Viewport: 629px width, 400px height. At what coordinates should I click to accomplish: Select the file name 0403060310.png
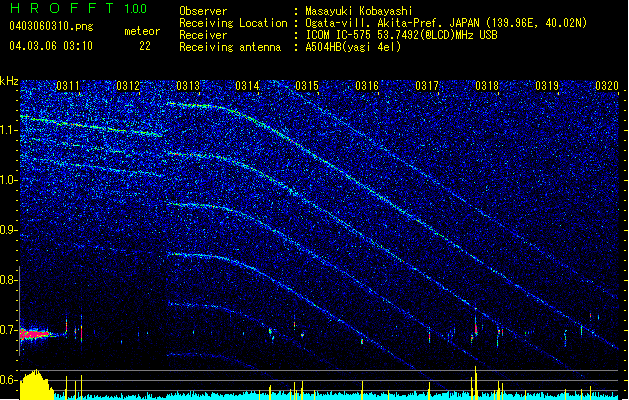click(x=51, y=26)
